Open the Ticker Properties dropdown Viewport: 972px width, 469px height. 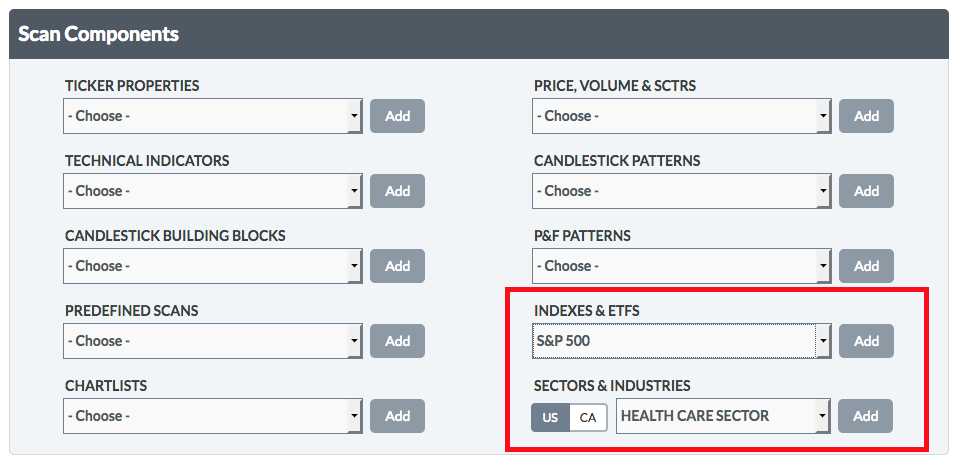(212, 116)
